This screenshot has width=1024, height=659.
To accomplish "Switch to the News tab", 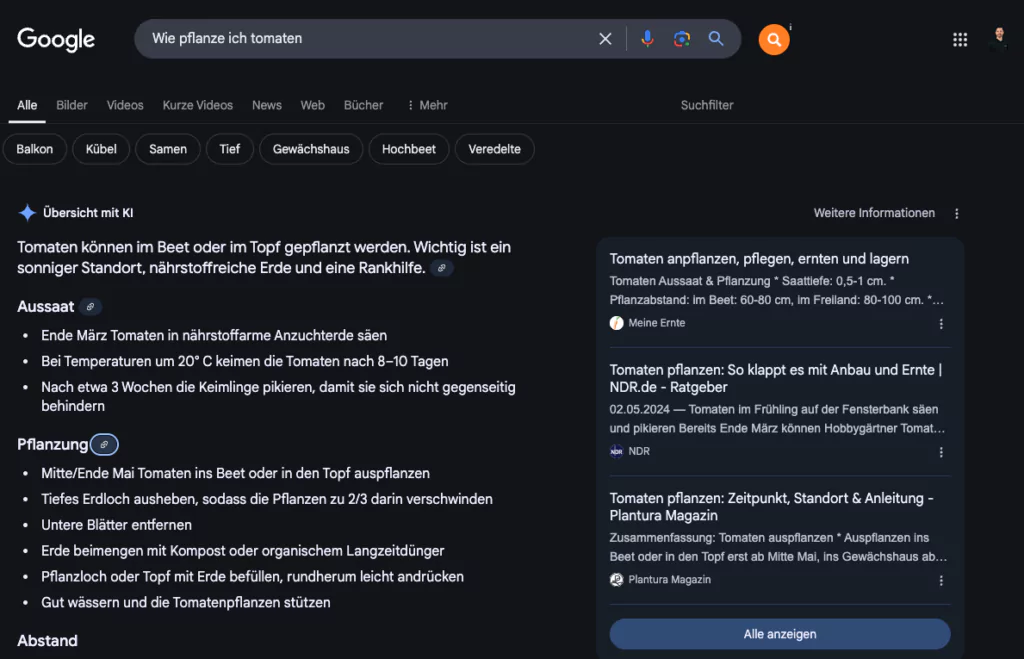I will click(x=266, y=104).
